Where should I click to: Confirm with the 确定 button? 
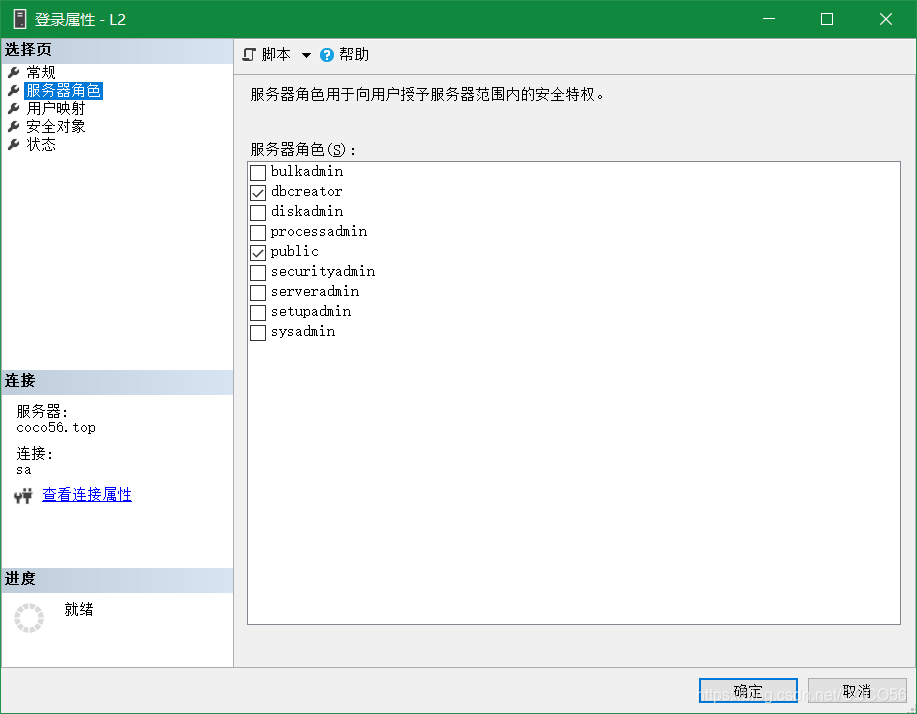point(748,691)
